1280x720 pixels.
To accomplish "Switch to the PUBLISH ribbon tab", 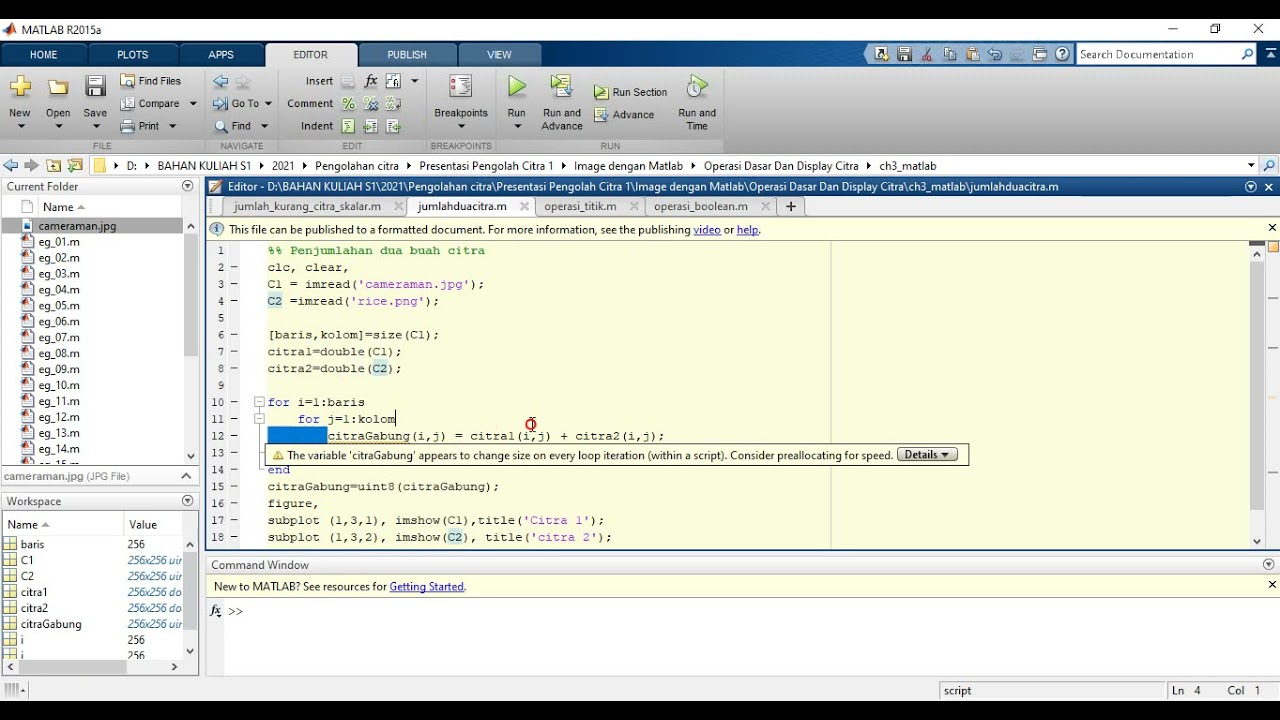I will (406, 55).
